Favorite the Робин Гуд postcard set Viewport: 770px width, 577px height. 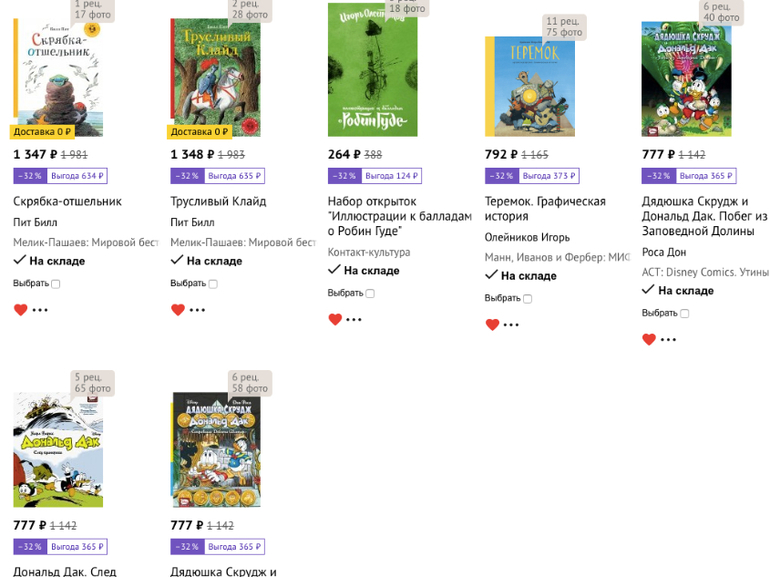tap(335, 320)
